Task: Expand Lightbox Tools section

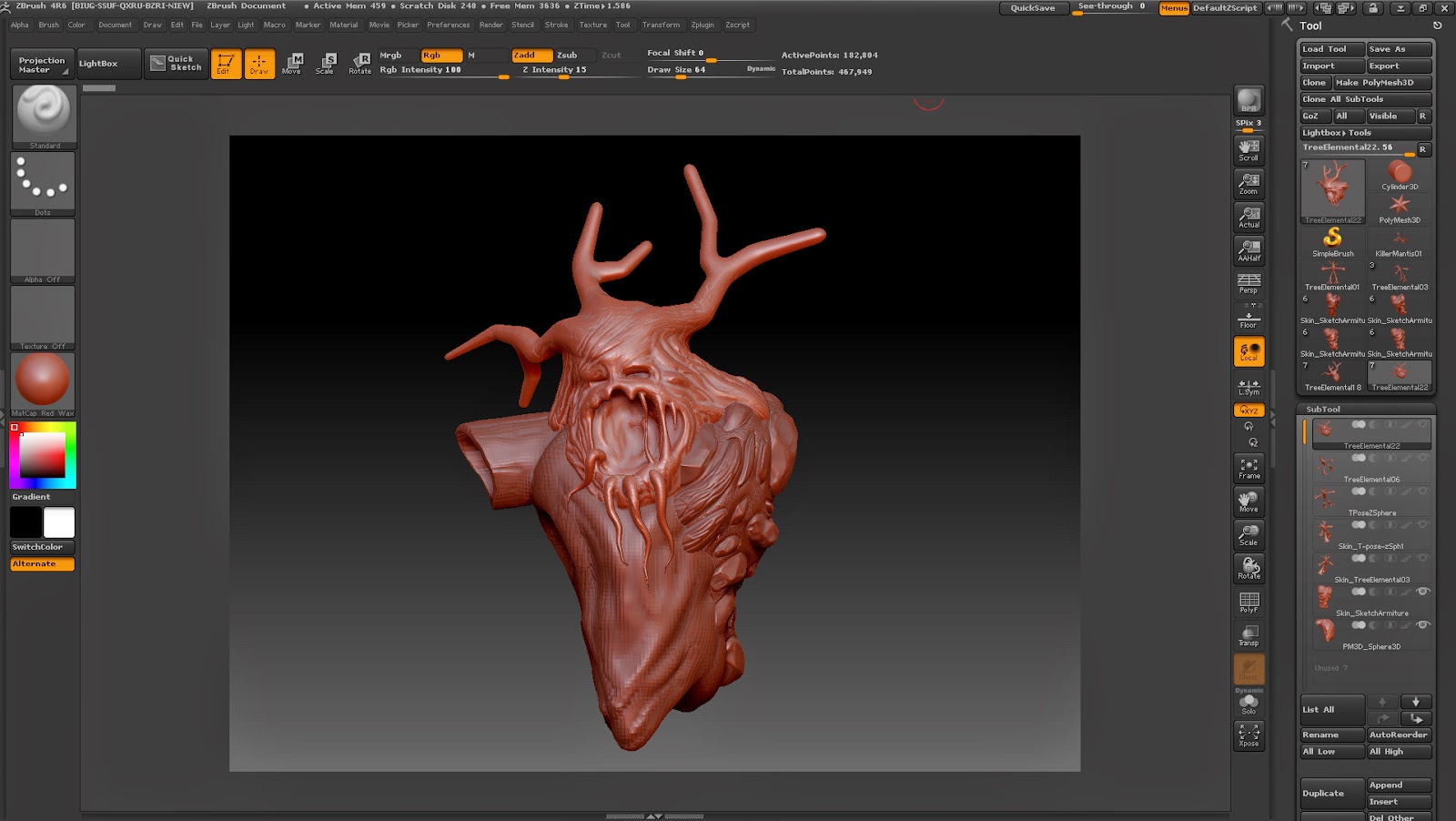Action: [1336, 133]
